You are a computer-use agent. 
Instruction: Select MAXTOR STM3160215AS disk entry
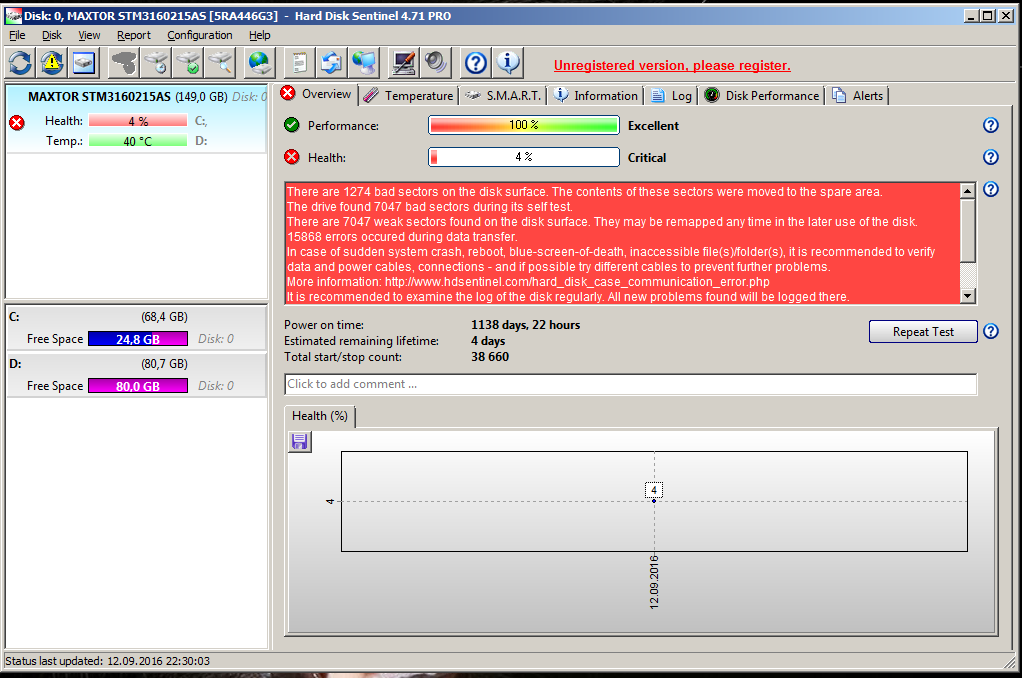(137, 119)
